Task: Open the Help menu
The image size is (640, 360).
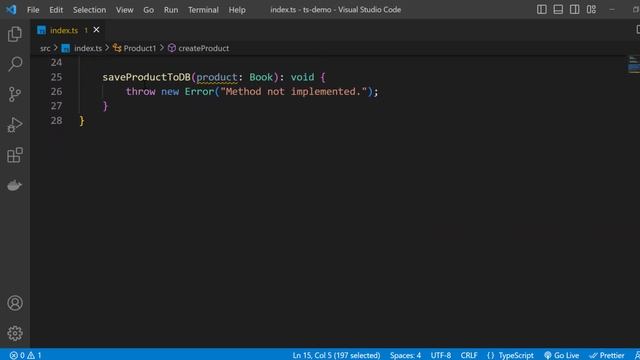Action: click(x=237, y=10)
